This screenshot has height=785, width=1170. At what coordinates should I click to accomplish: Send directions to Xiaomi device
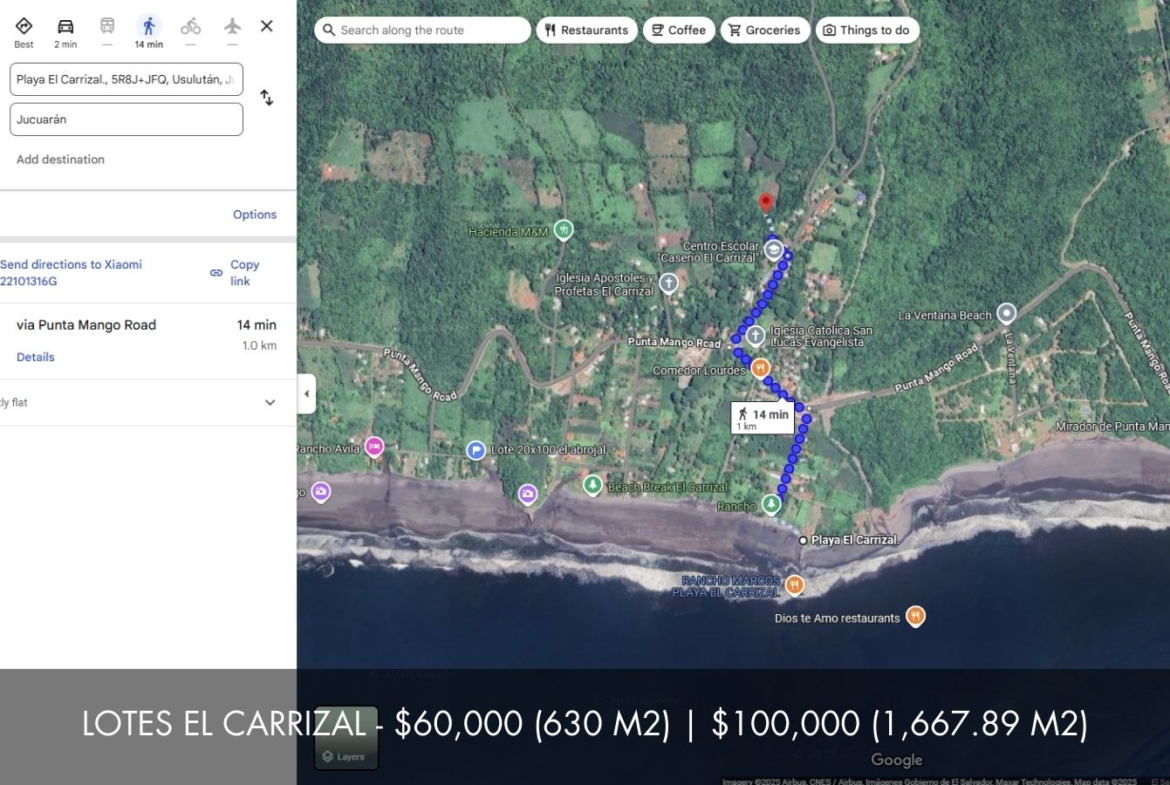click(x=71, y=273)
